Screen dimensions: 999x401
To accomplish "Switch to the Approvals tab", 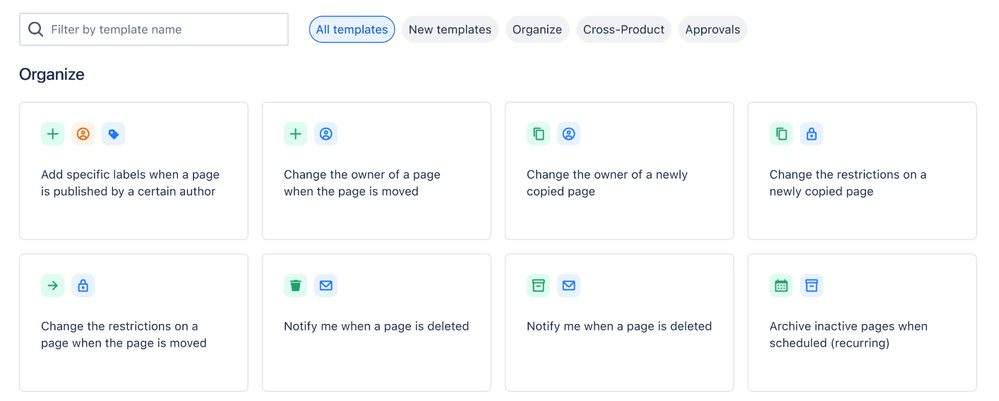I will pos(713,29).
